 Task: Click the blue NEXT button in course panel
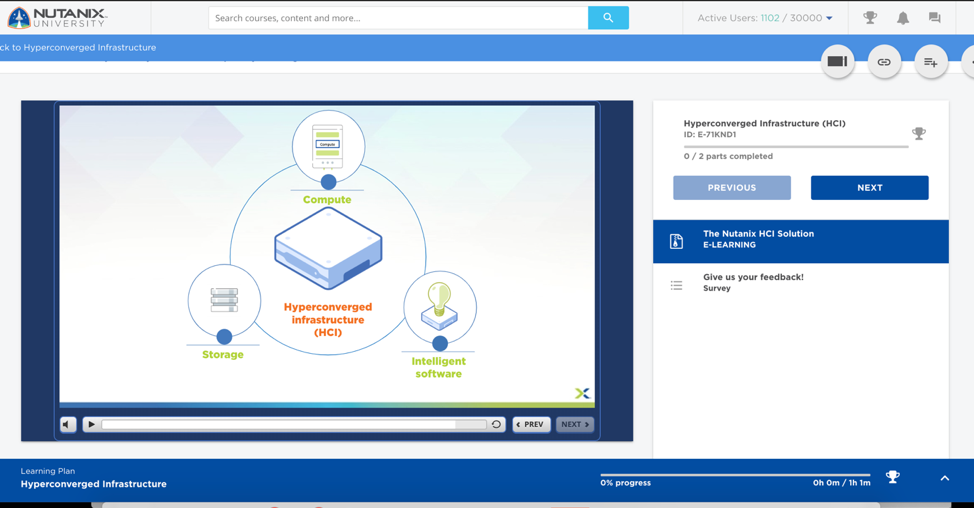pos(870,188)
